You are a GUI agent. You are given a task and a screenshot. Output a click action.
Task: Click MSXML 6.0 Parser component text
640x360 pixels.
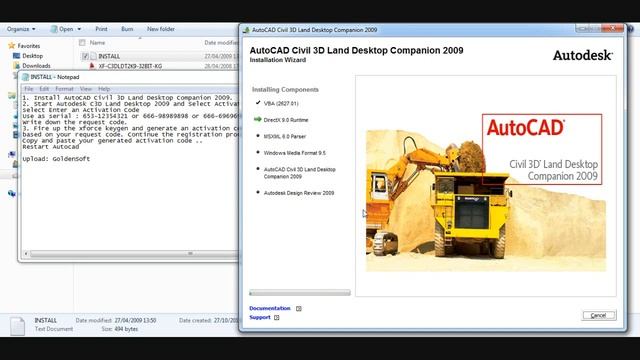point(284,136)
